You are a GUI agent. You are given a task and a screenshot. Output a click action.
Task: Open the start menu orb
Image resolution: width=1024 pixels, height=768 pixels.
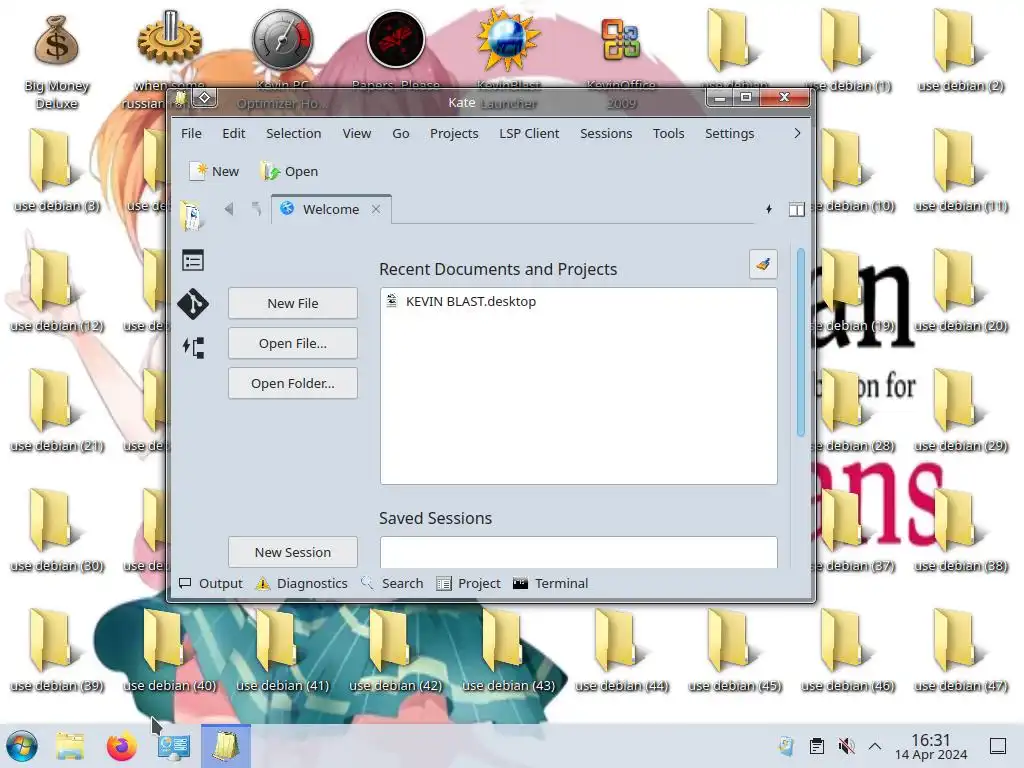[22, 746]
